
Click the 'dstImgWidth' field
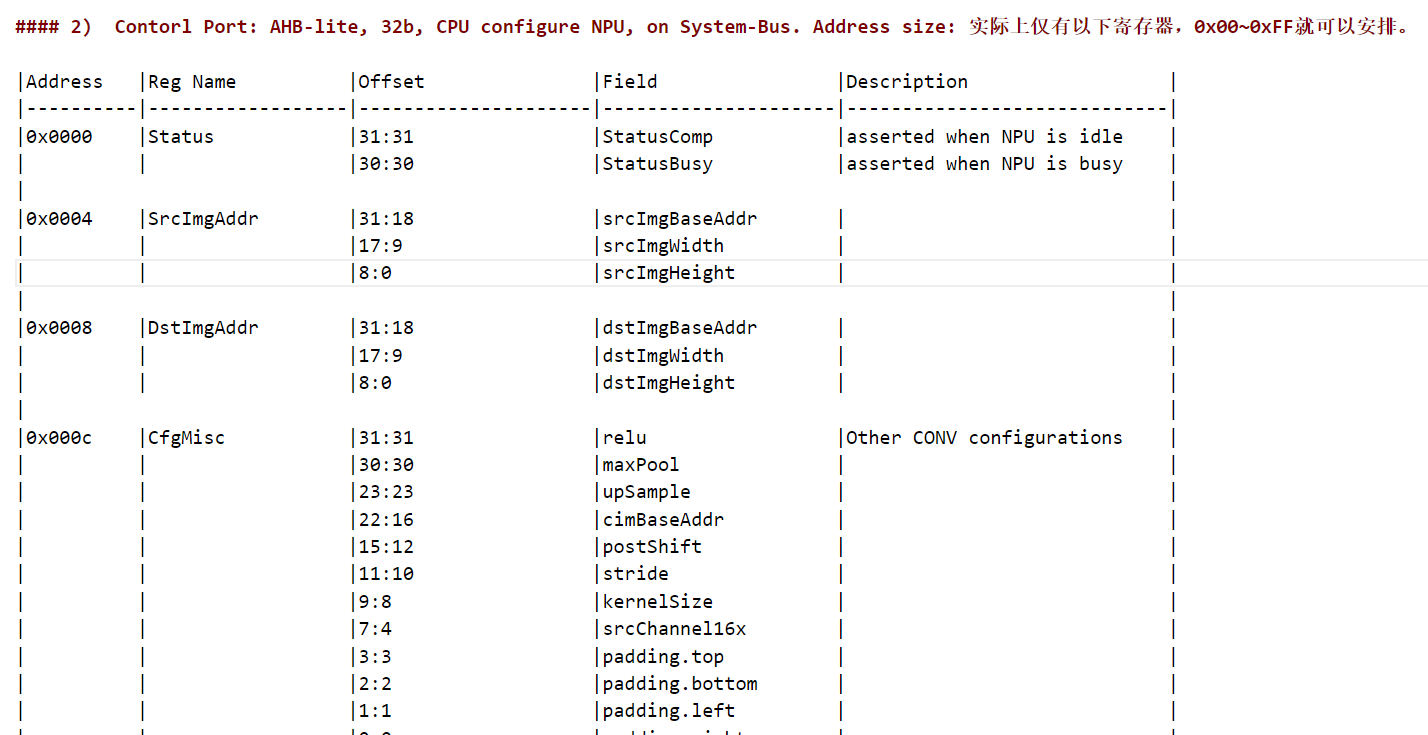click(x=663, y=356)
